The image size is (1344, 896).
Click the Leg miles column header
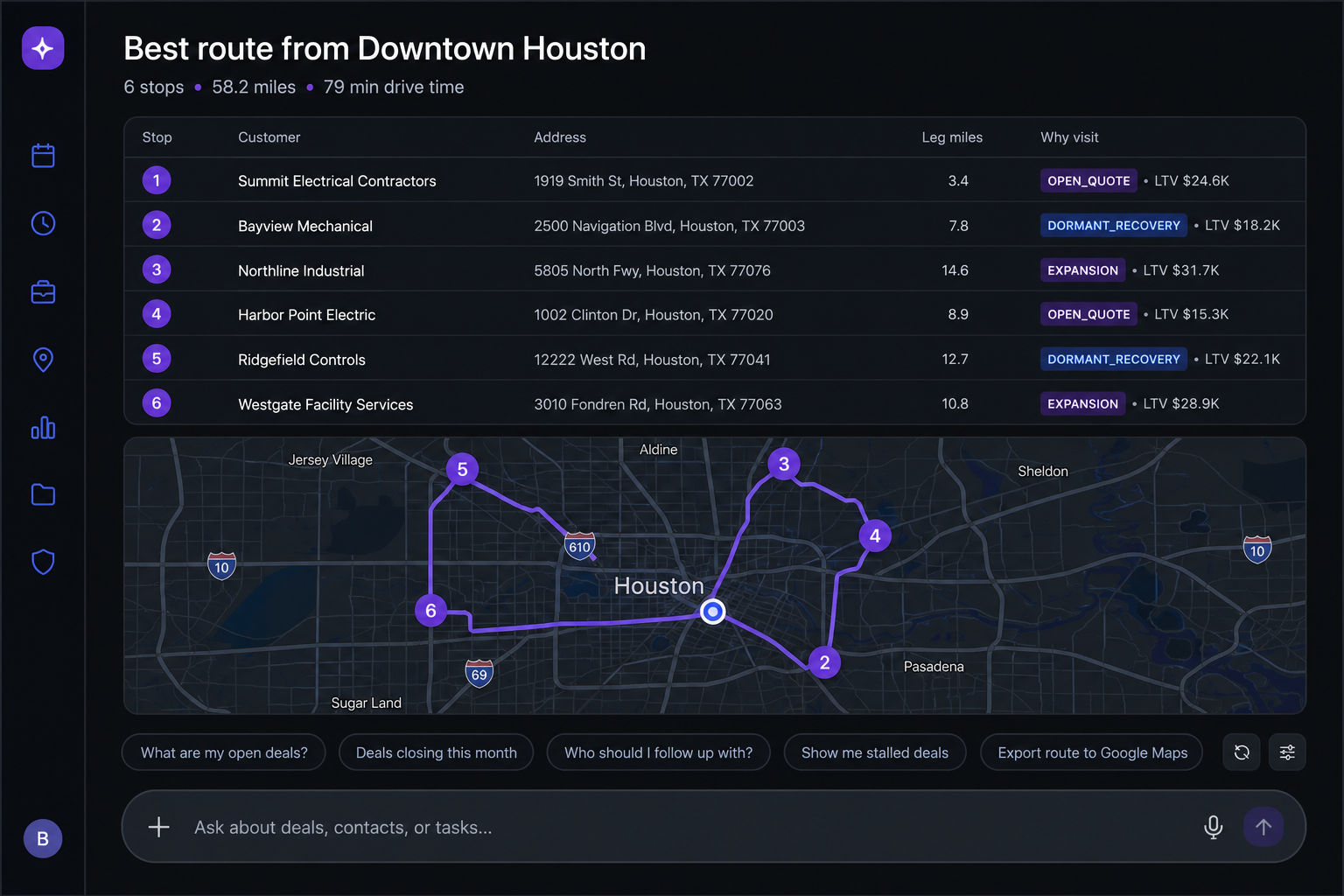pyautogui.click(x=952, y=137)
